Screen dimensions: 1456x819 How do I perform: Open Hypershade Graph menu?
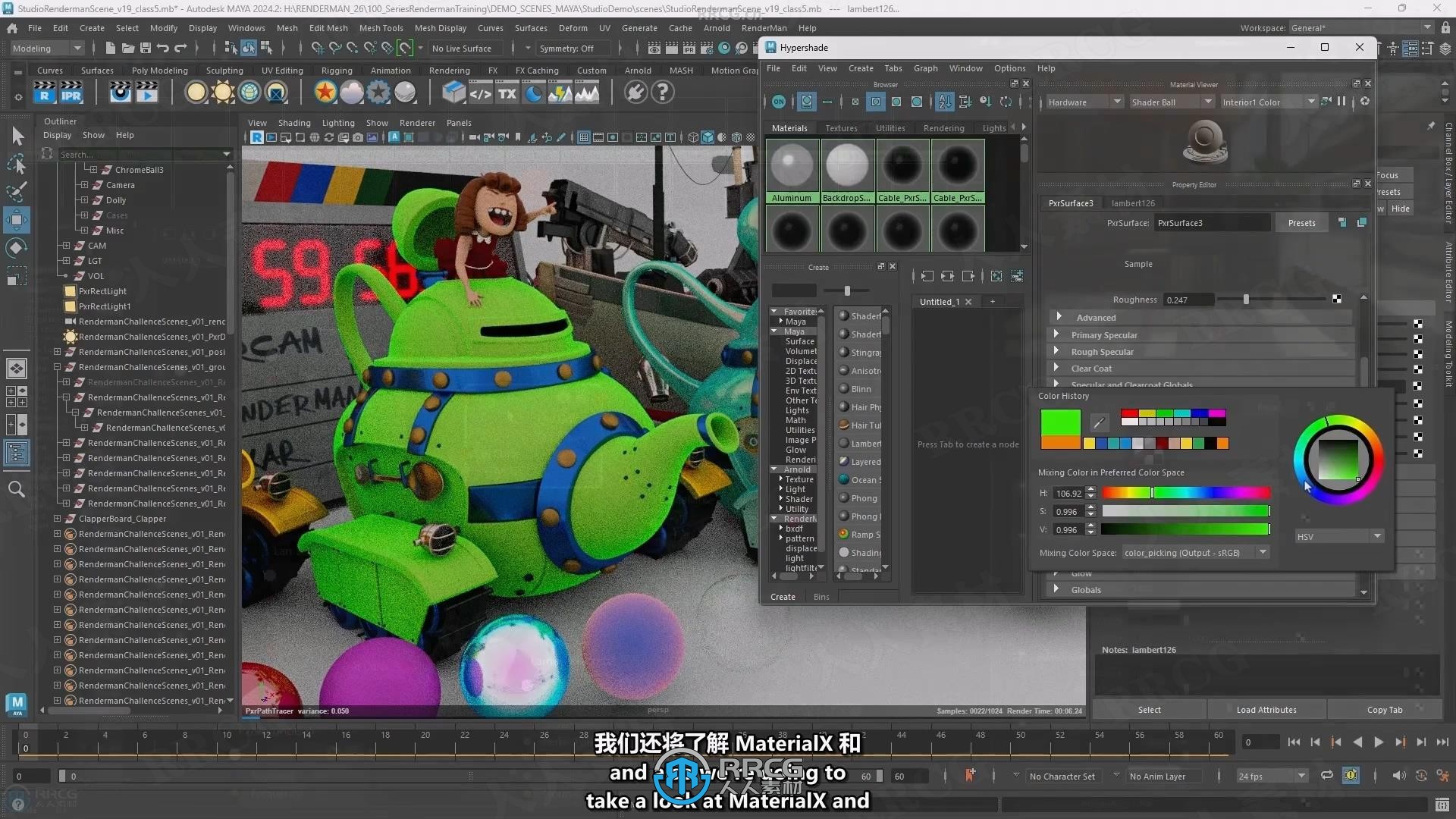[x=925, y=68]
